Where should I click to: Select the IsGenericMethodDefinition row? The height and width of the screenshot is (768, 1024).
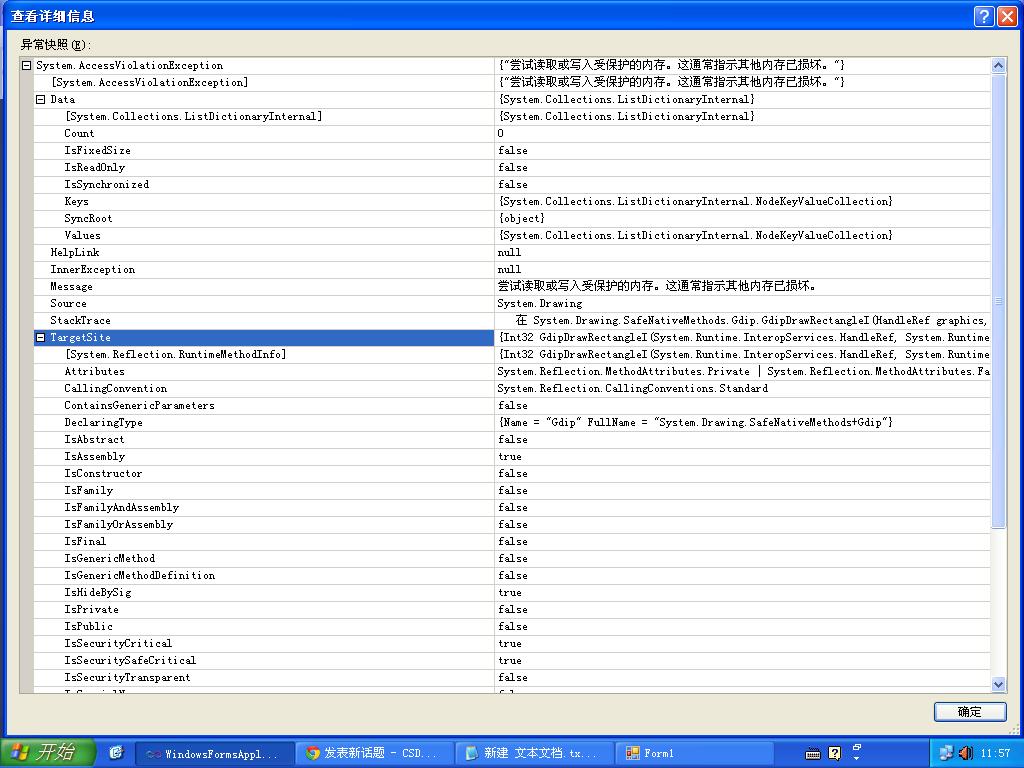click(512, 575)
